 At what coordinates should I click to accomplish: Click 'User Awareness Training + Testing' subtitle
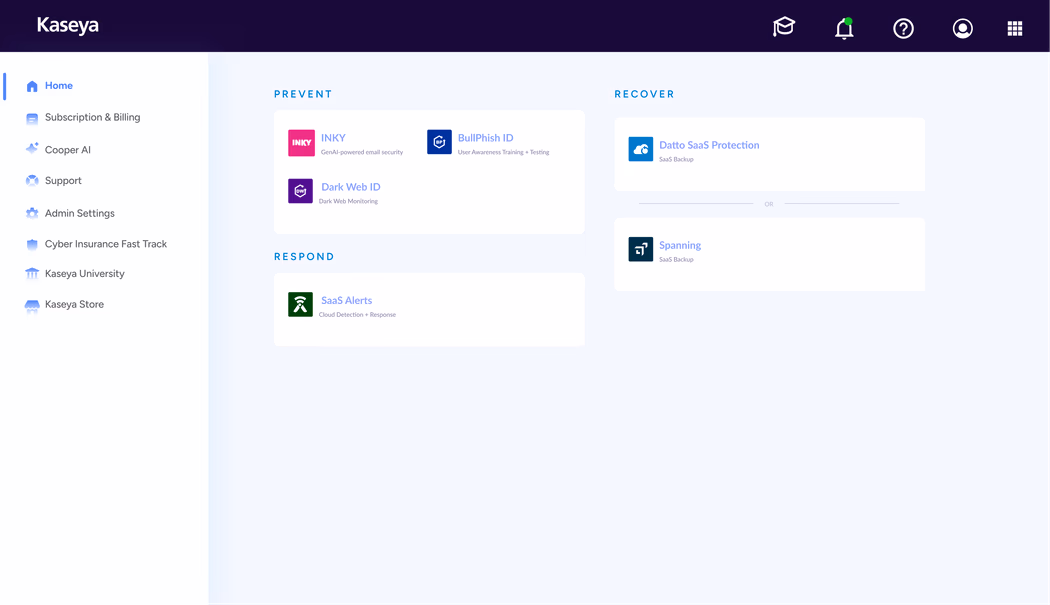tap(504, 153)
